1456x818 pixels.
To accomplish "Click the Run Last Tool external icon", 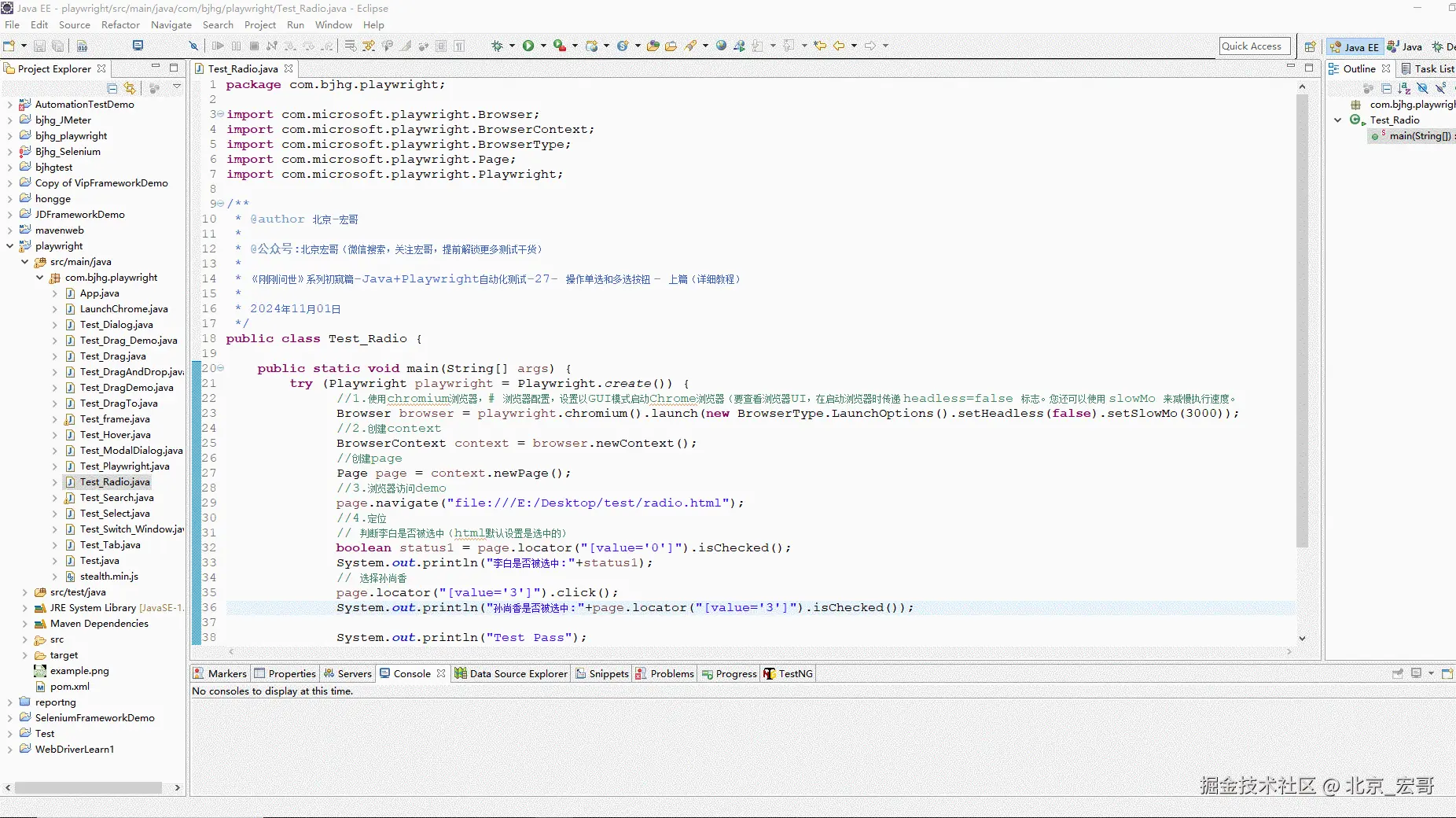I will [x=559, y=46].
